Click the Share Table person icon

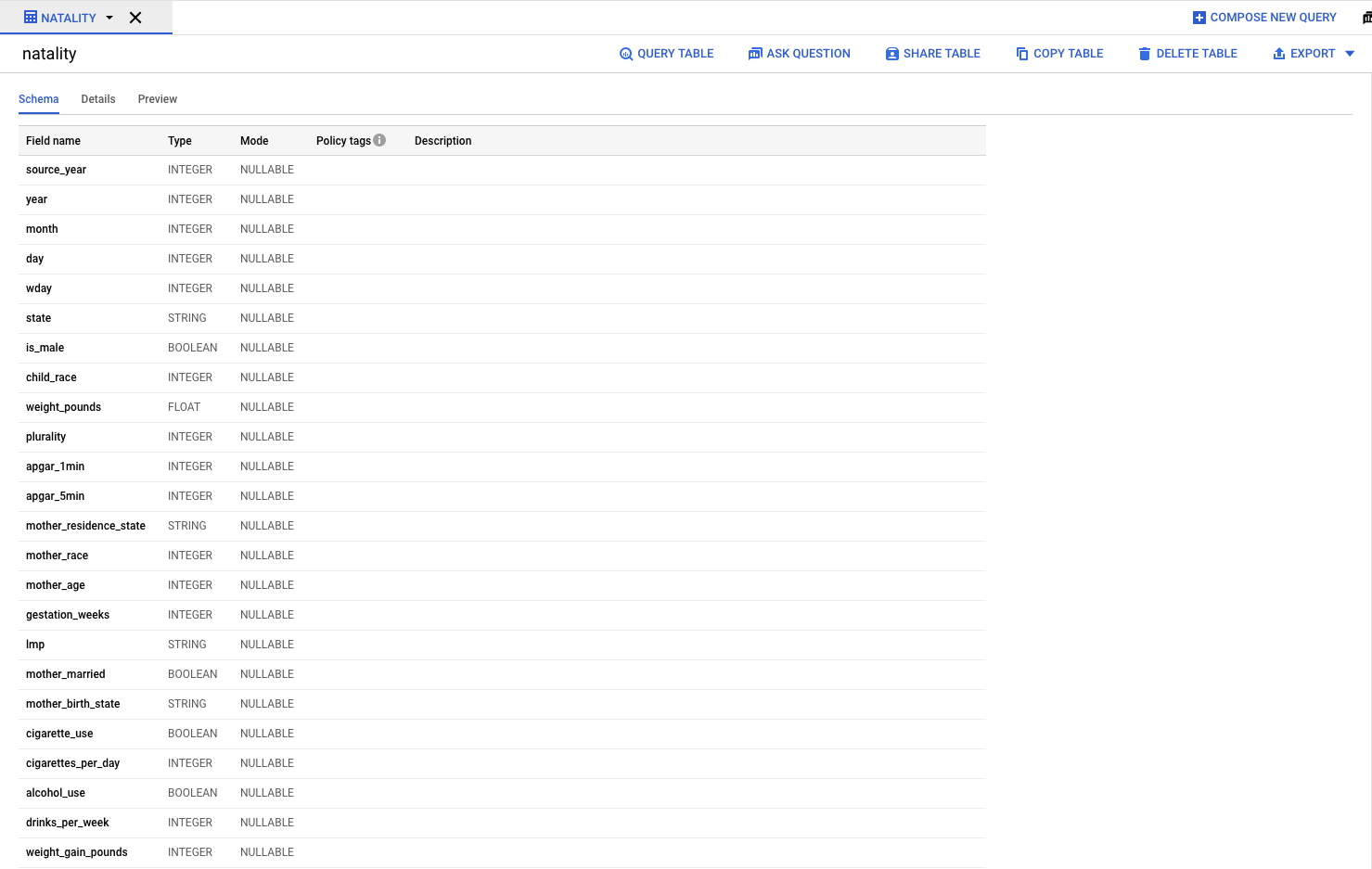891,54
